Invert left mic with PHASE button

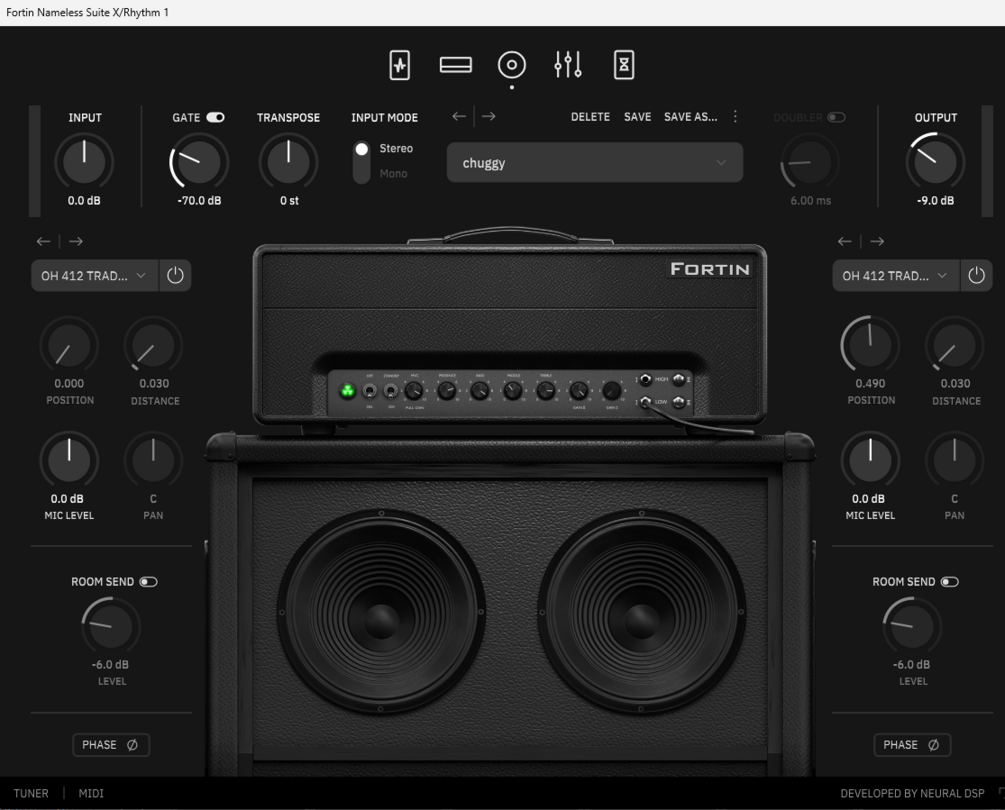click(x=111, y=745)
